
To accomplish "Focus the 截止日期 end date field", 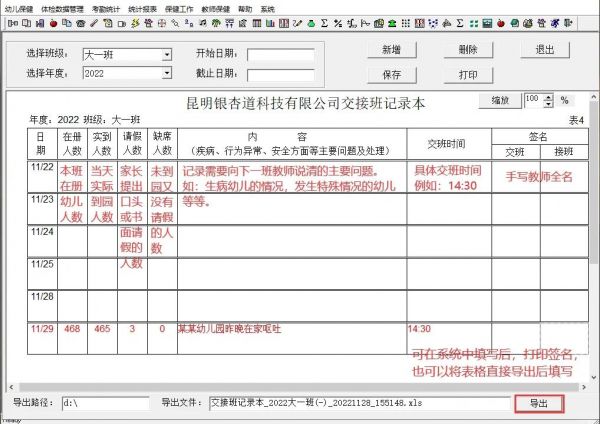I will tap(281, 75).
